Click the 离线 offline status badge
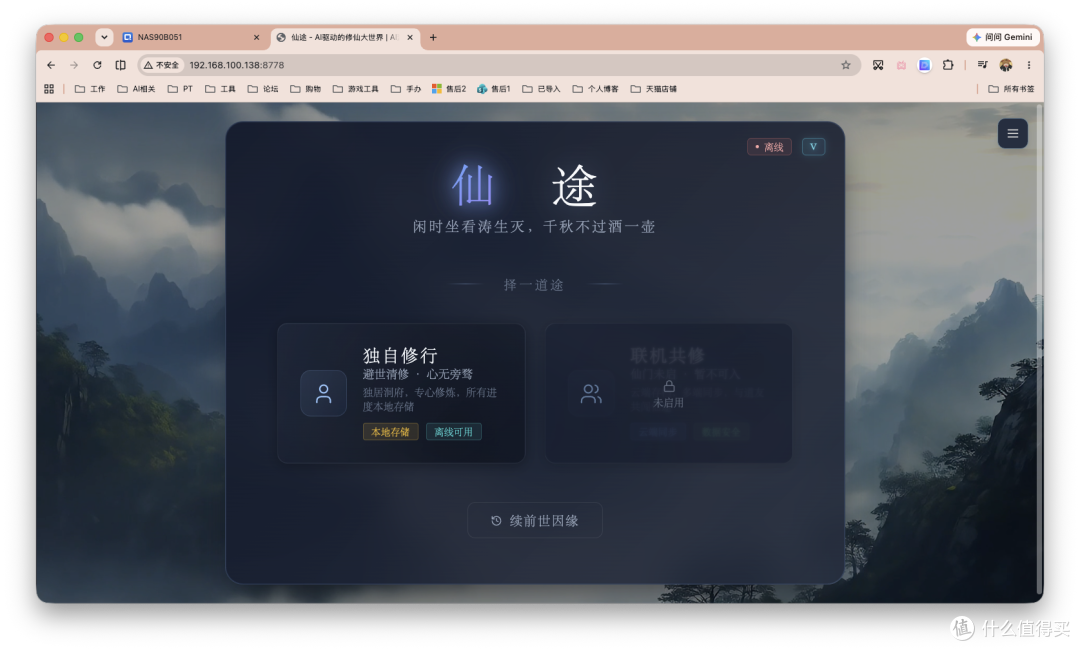Viewport: 1080px width, 651px height. click(769, 147)
